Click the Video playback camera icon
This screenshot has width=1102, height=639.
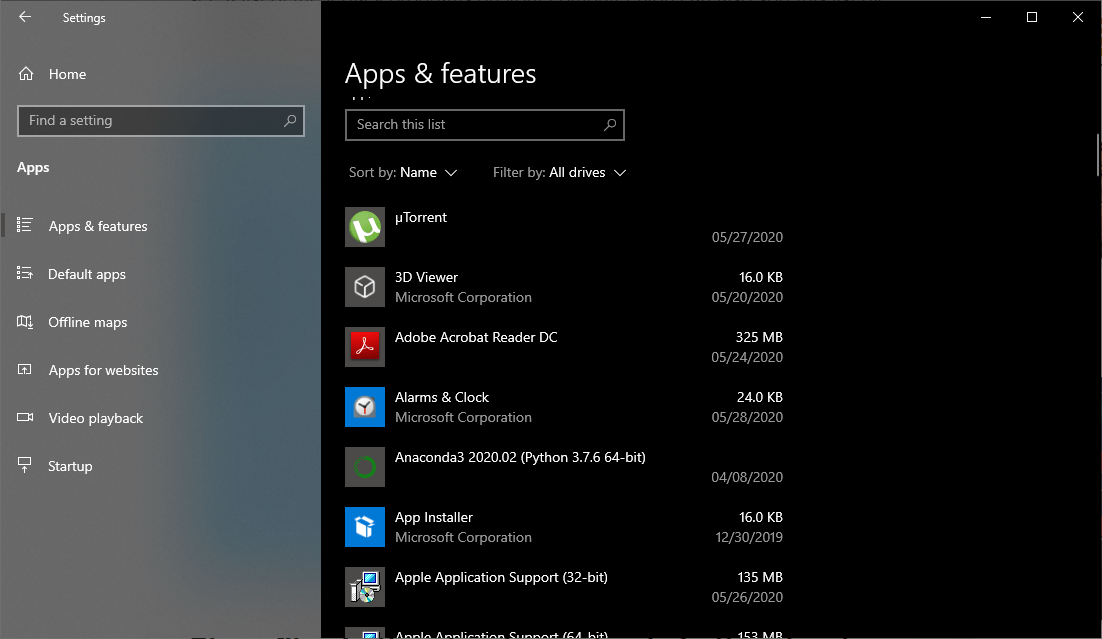(25, 418)
